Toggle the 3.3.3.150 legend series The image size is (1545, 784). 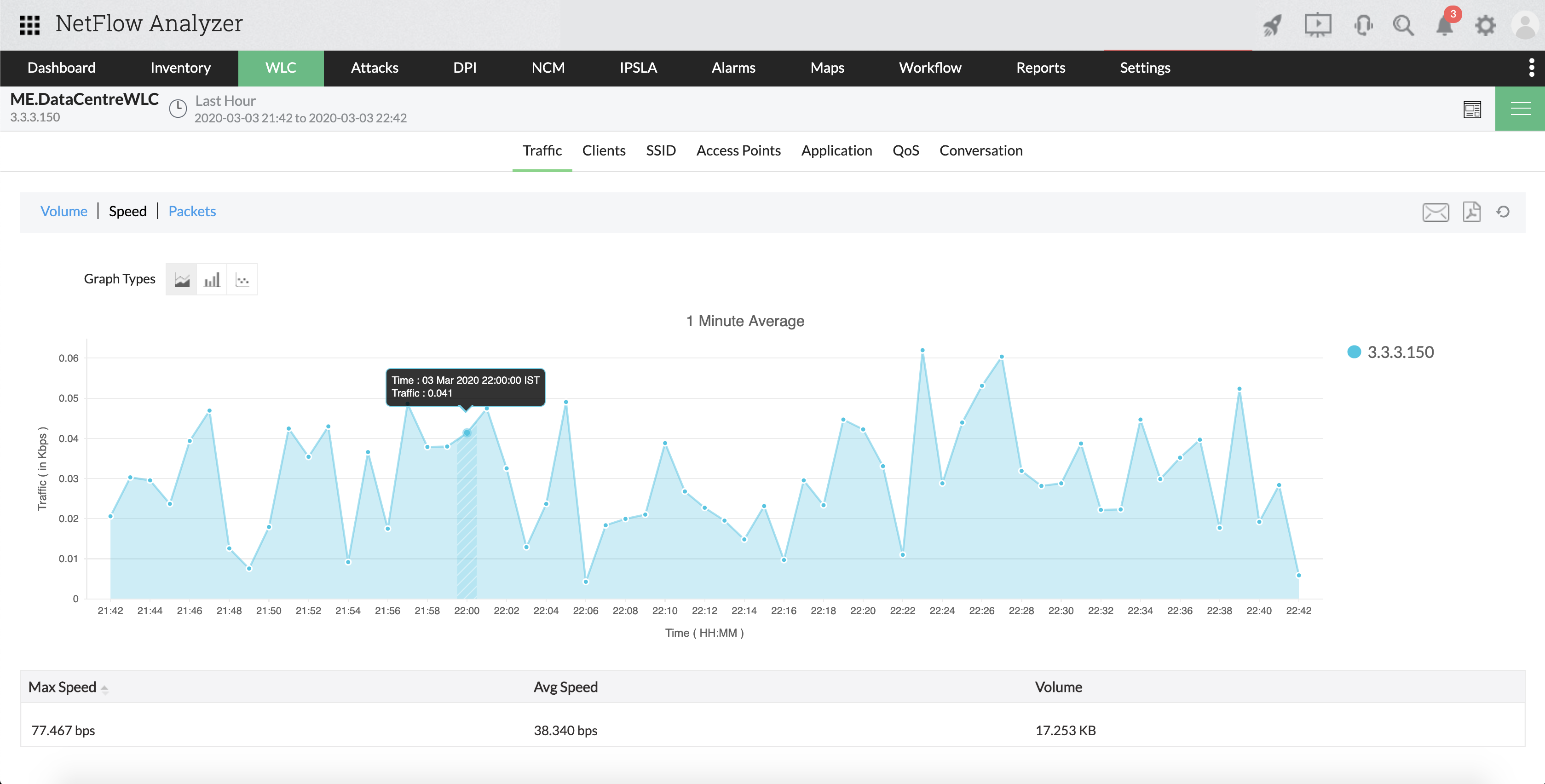[x=1390, y=352]
